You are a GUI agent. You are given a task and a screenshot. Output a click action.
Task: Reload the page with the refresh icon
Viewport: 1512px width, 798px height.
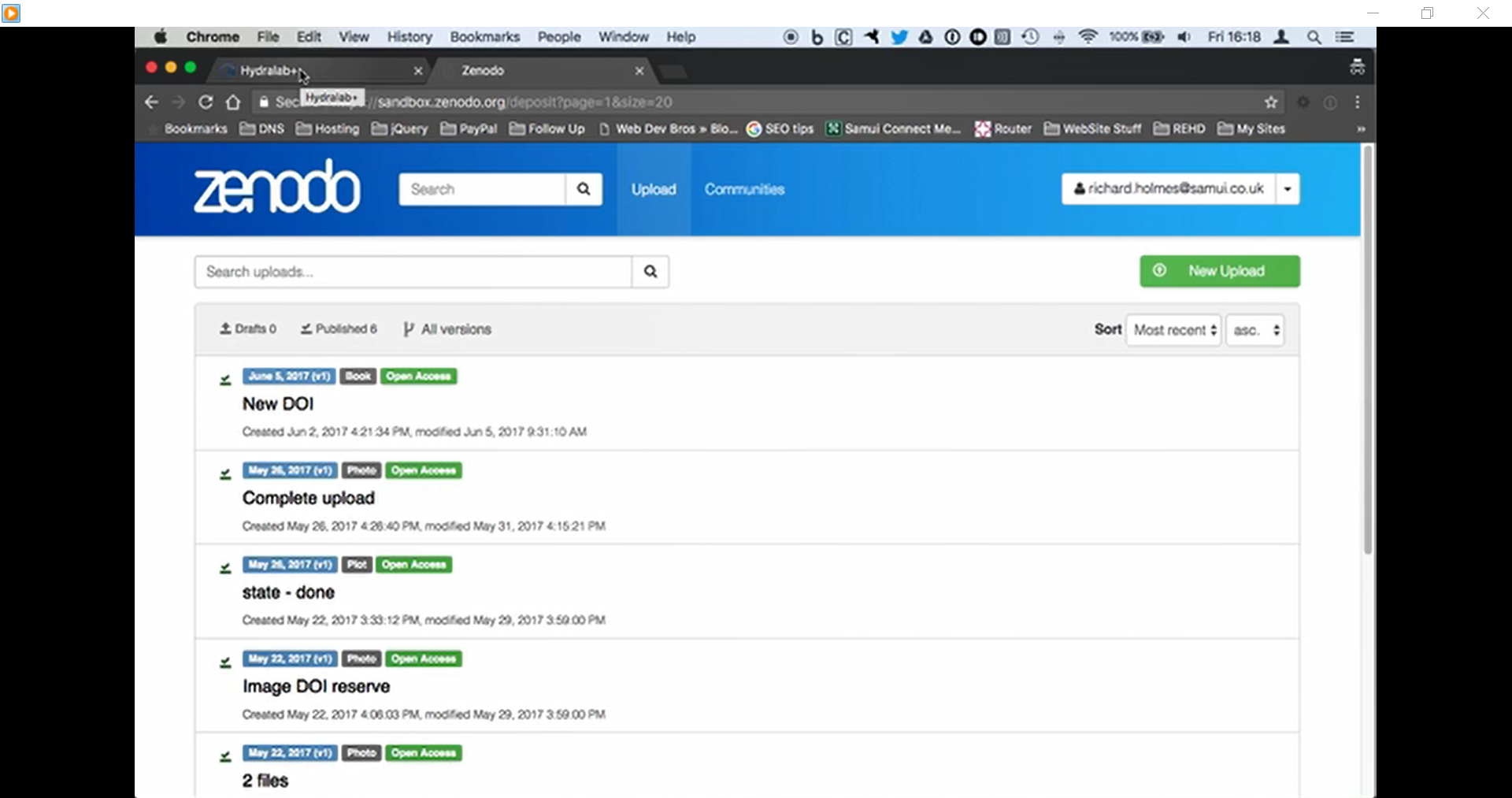click(206, 102)
